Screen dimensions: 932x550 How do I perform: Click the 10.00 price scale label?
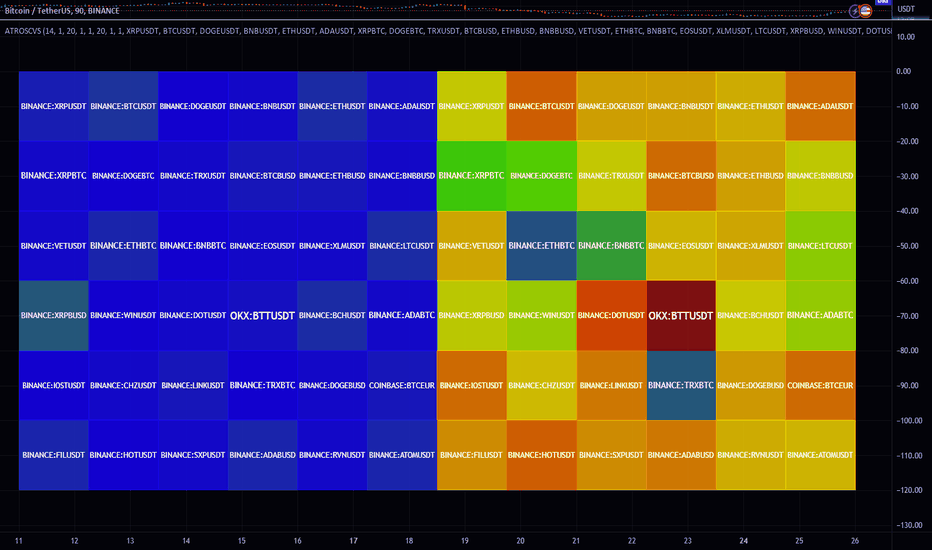coord(906,37)
